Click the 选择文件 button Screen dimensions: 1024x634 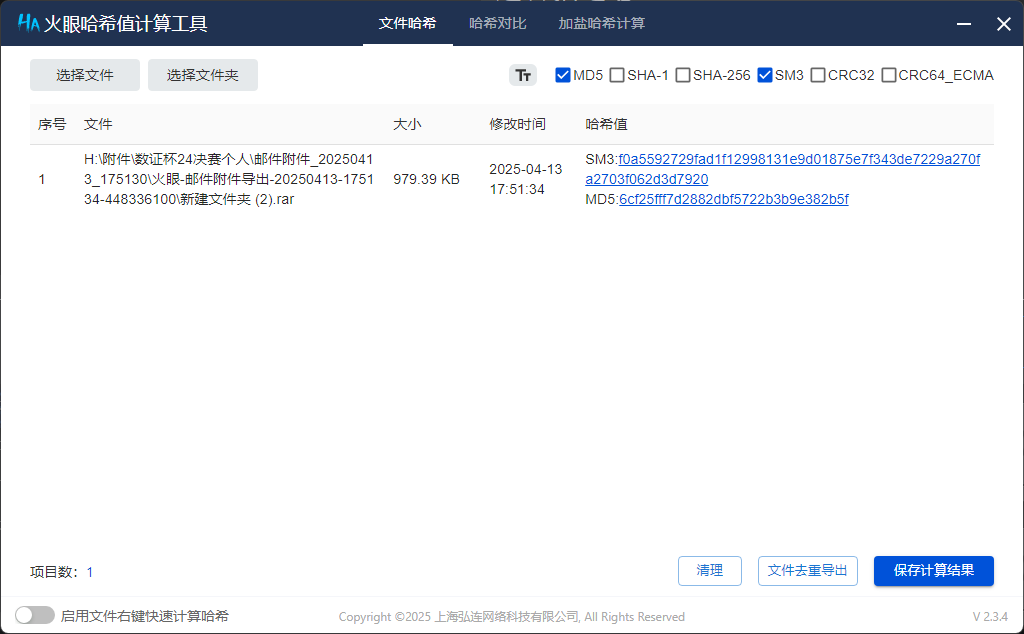coord(84,74)
